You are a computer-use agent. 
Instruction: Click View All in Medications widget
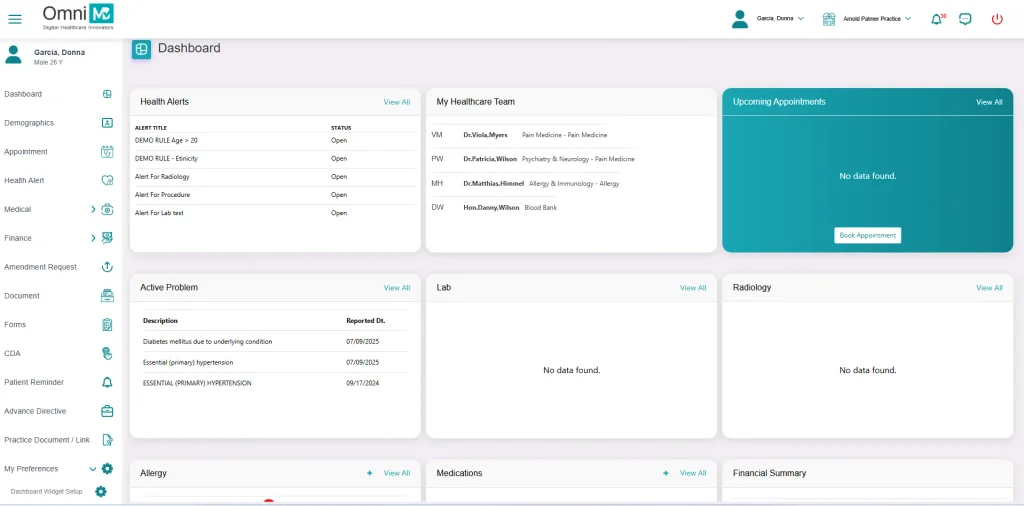693,473
